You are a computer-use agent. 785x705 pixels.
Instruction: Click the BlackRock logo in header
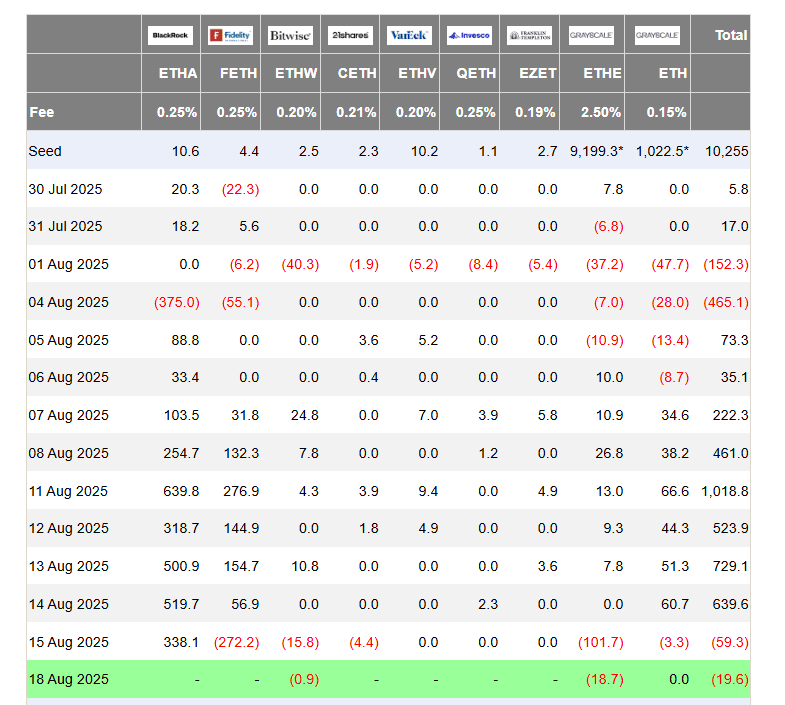coord(170,35)
